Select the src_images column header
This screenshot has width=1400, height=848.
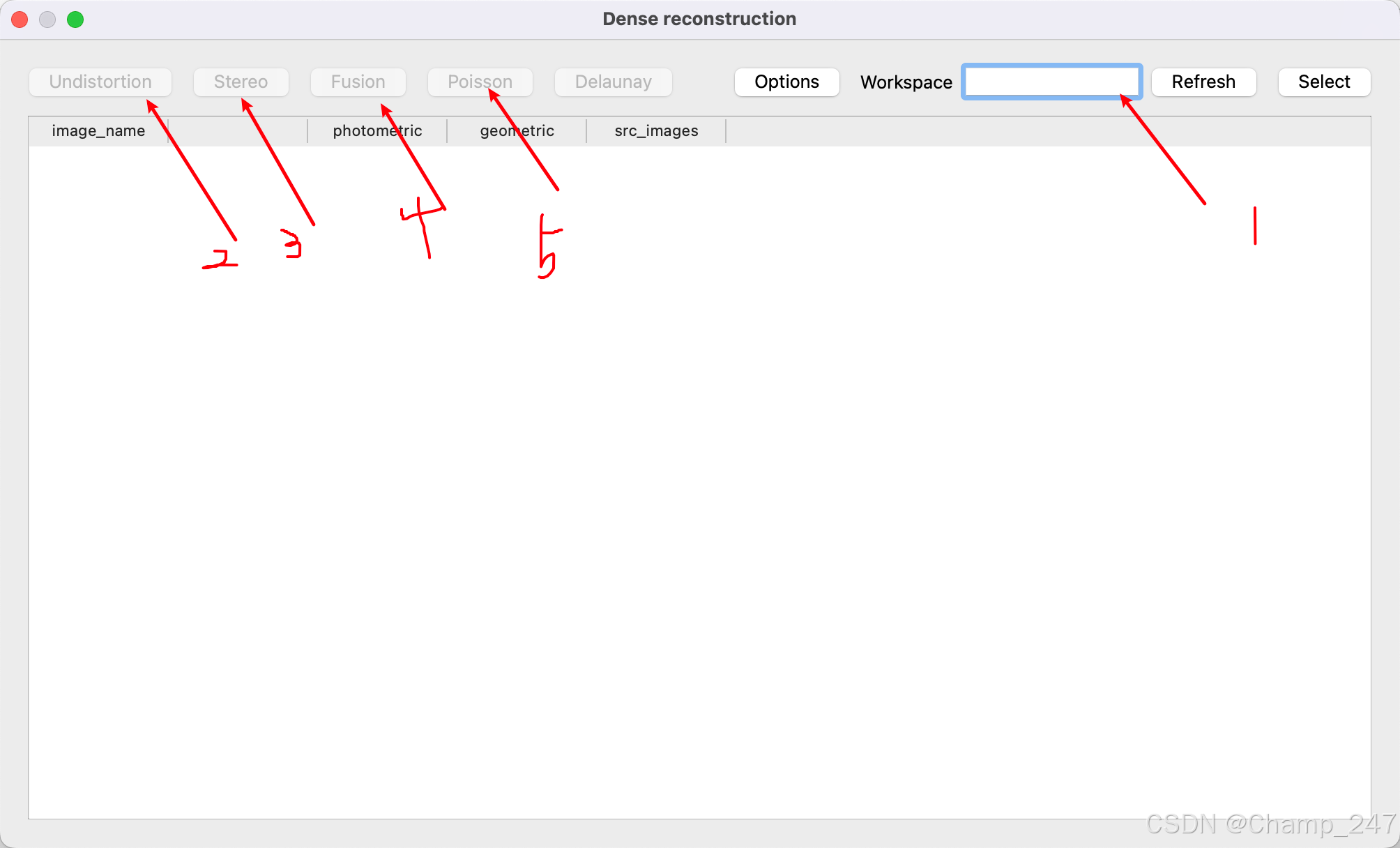click(656, 131)
